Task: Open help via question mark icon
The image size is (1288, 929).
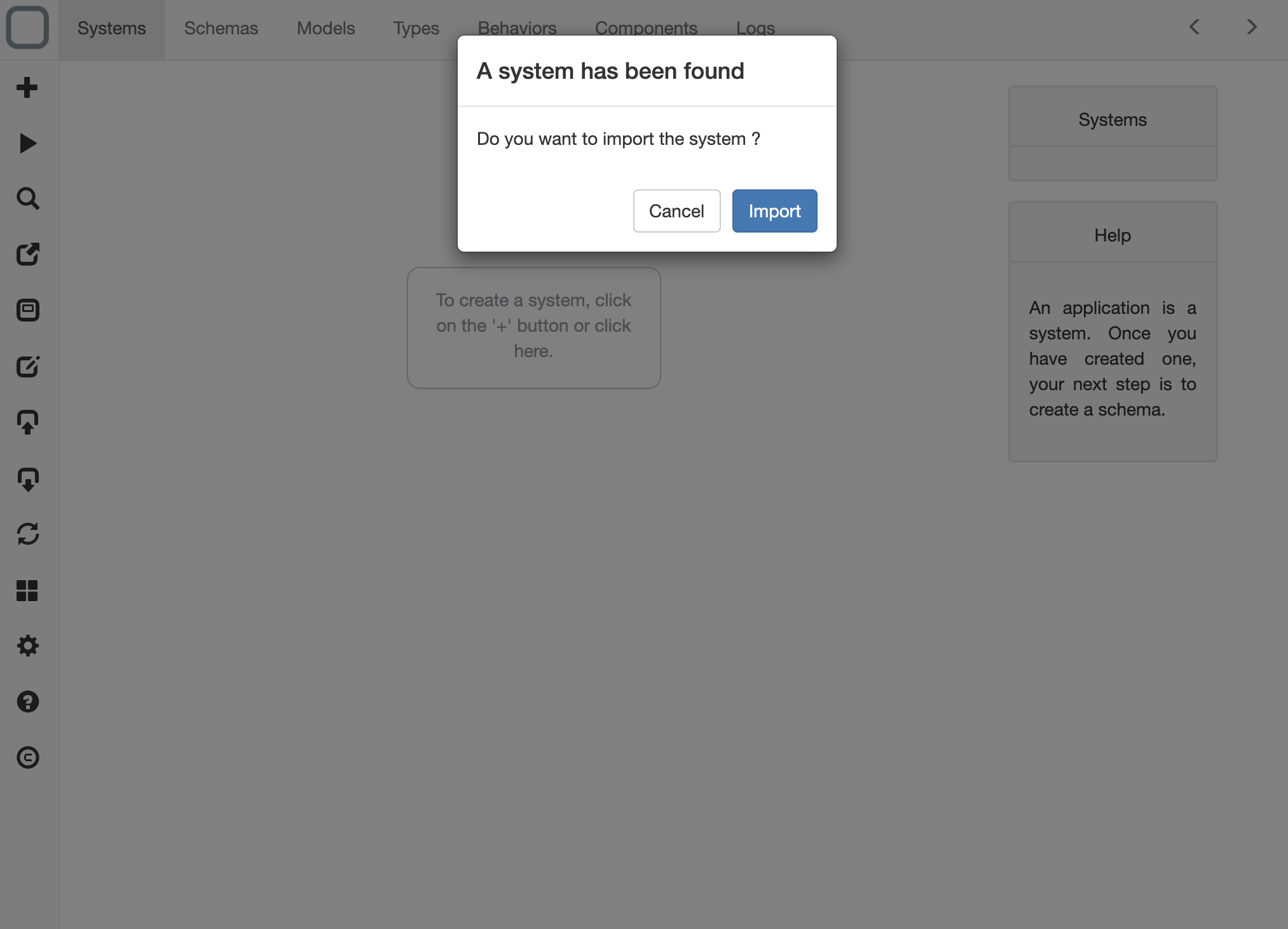Action: pos(27,702)
